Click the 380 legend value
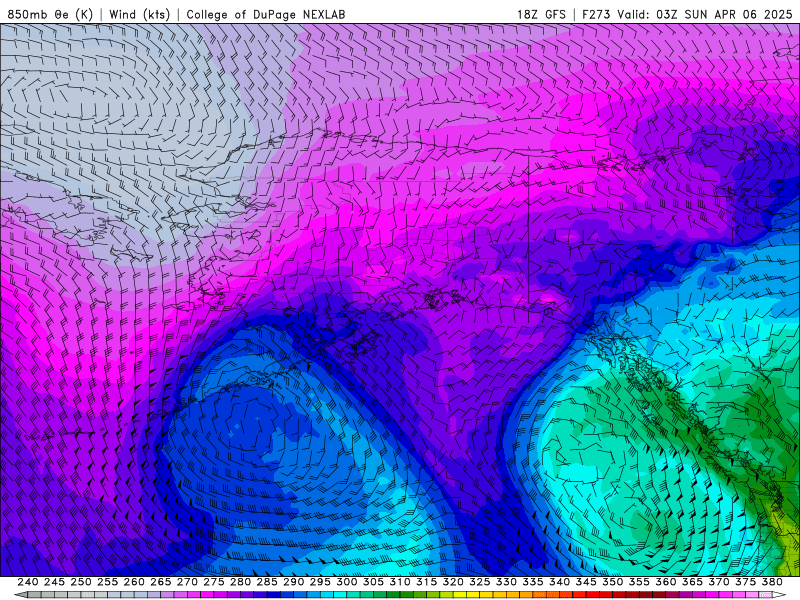The height and width of the screenshot is (600, 800). 772,582
